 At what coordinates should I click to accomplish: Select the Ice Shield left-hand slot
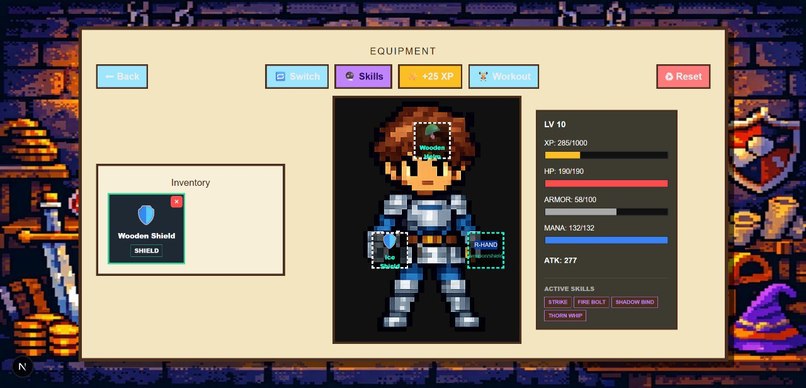click(x=390, y=250)
